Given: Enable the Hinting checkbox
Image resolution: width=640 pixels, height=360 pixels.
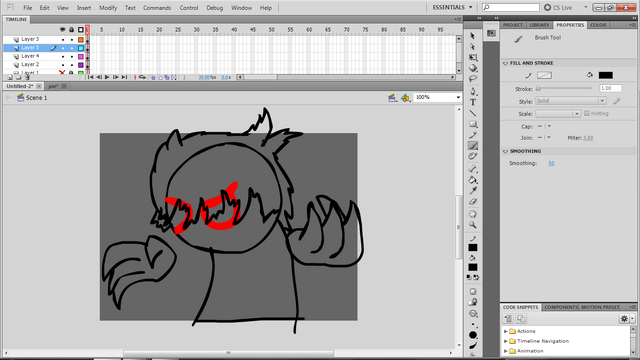Looking at the screenshot, I should coord(587,113).
